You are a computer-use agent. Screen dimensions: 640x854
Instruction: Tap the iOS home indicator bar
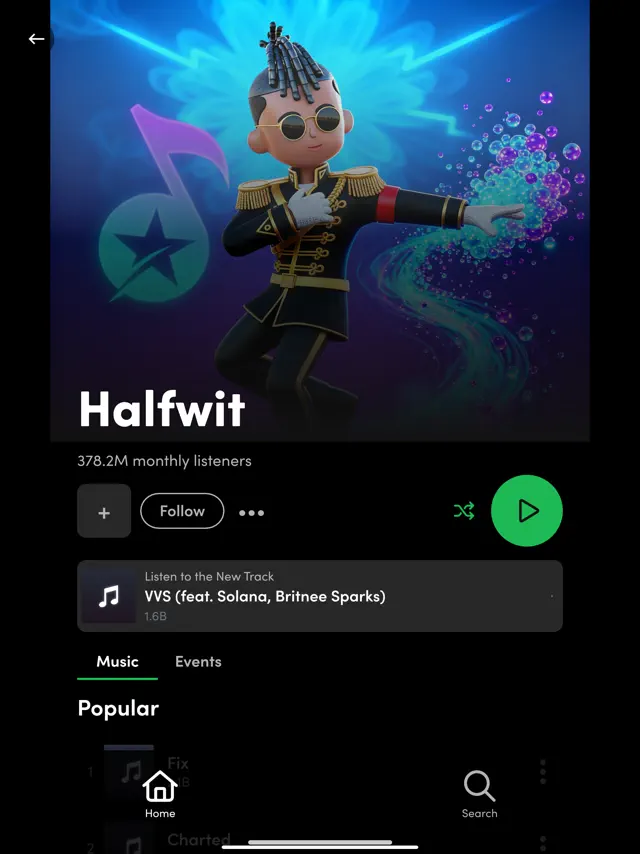[320, 846]
